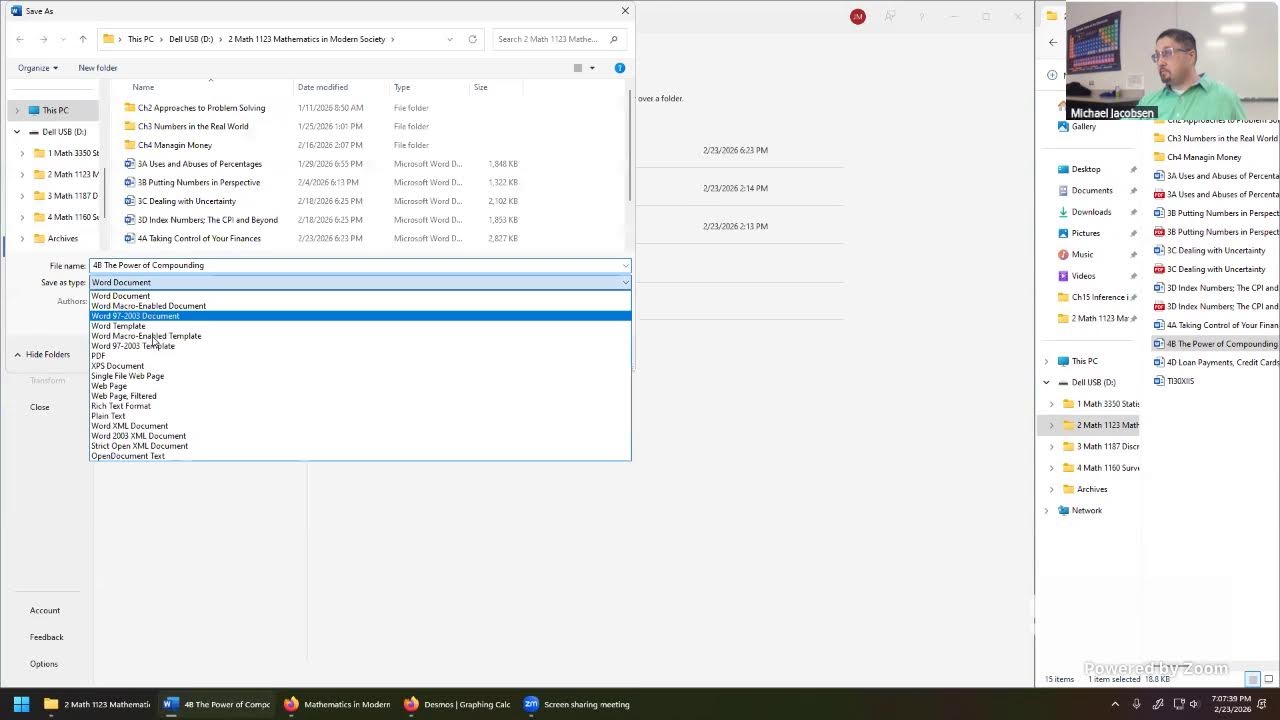Select 3B Putting Numbers in Perspective file

coord(198,183)
